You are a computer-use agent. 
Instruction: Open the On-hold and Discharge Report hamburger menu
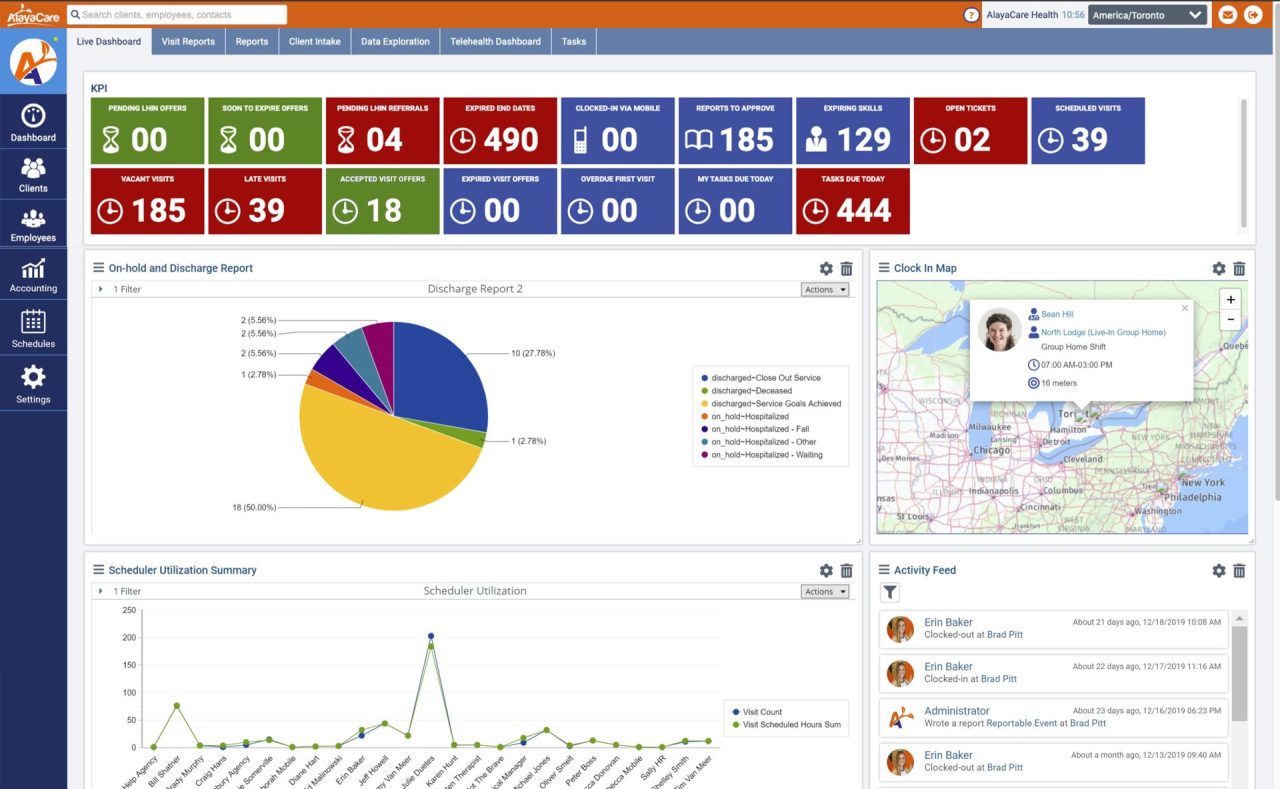(x=98, y=268)
